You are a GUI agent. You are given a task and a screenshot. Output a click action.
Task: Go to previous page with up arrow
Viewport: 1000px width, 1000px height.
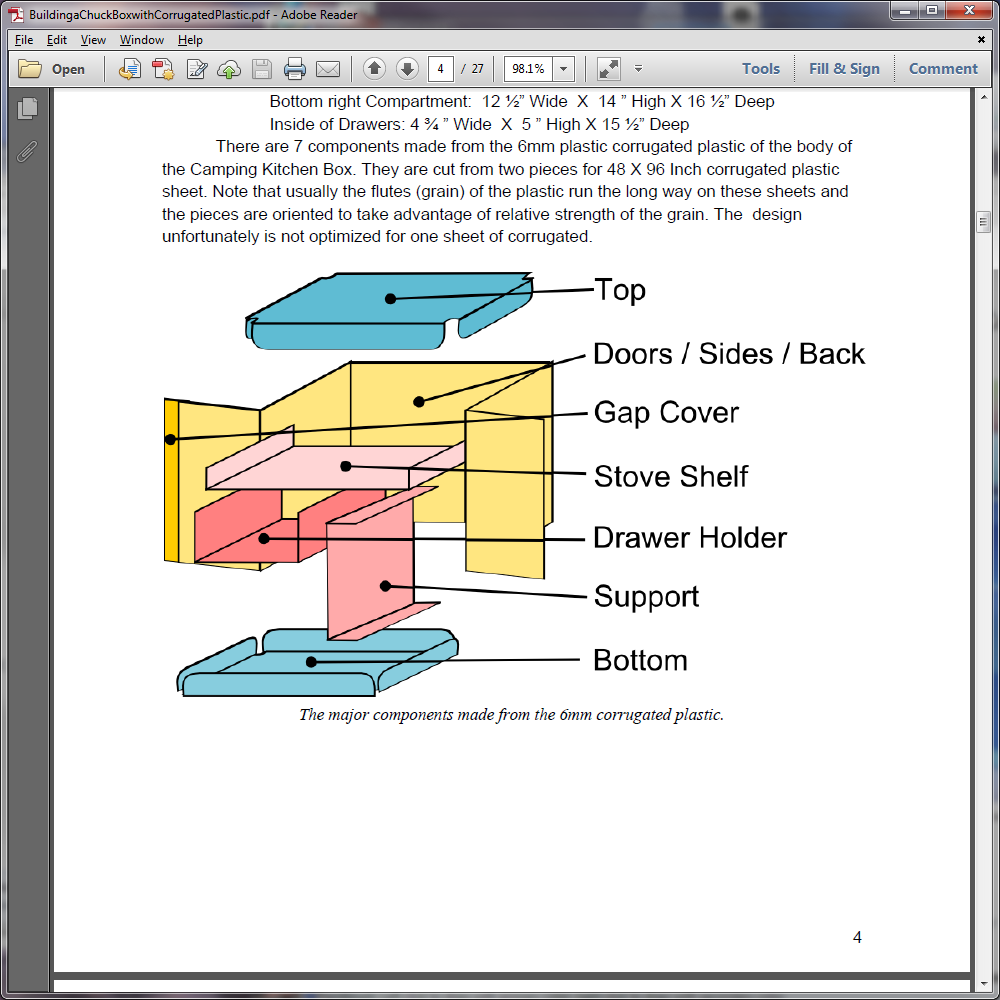pos(374,69)
